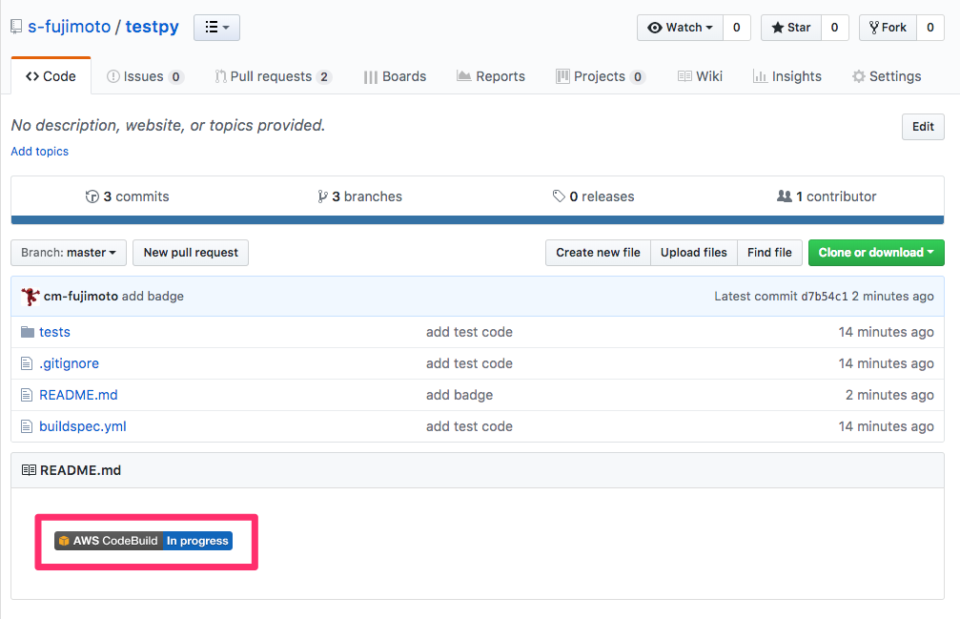The image size is (960, 619).
Task: Select the commits history icon
Action: point(93,196)
